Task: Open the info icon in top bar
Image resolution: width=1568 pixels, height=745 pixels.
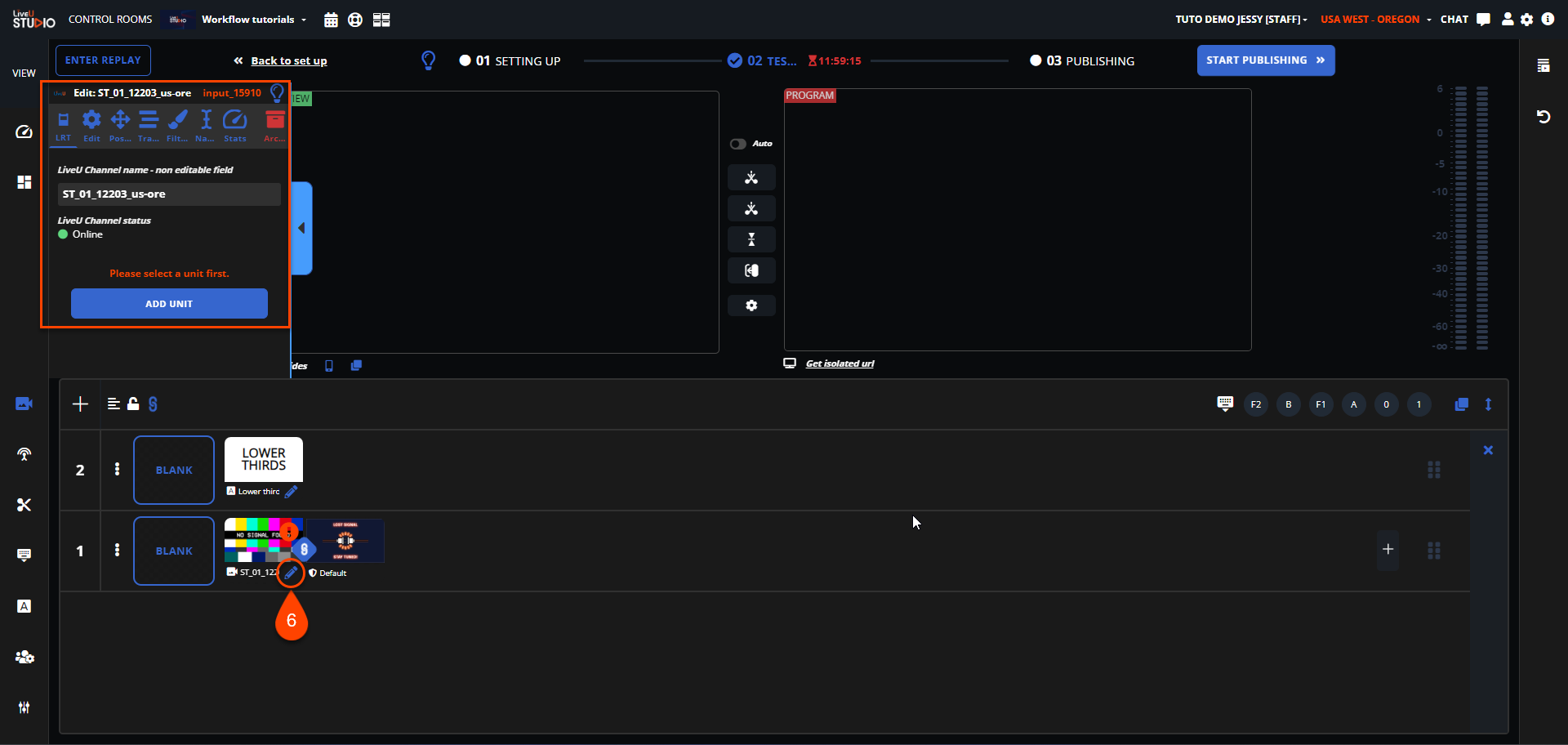Action: pyautogui.click(x=1548, y=19)
